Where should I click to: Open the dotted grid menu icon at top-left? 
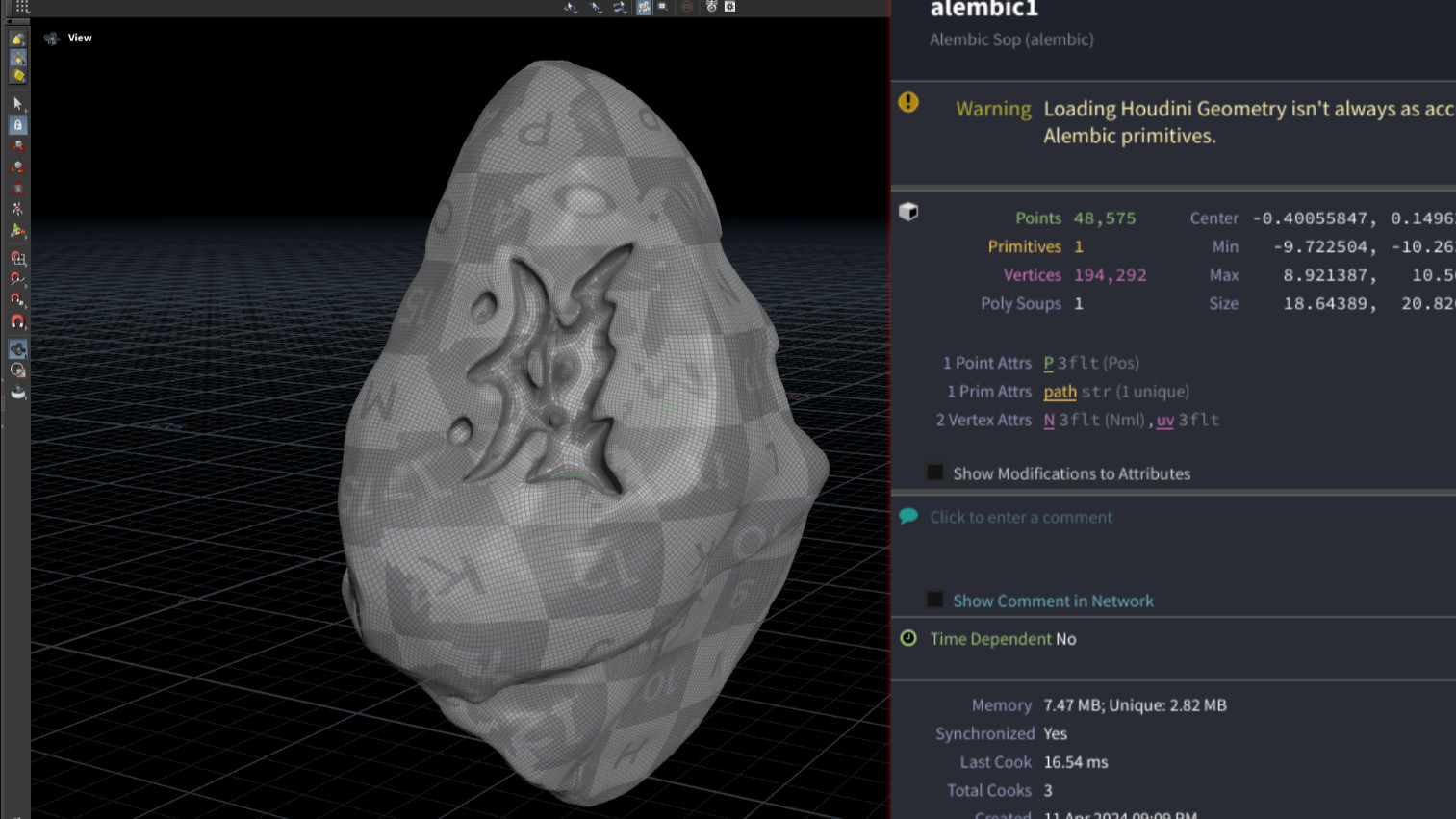pyautogui.click(x=21, y=7)
